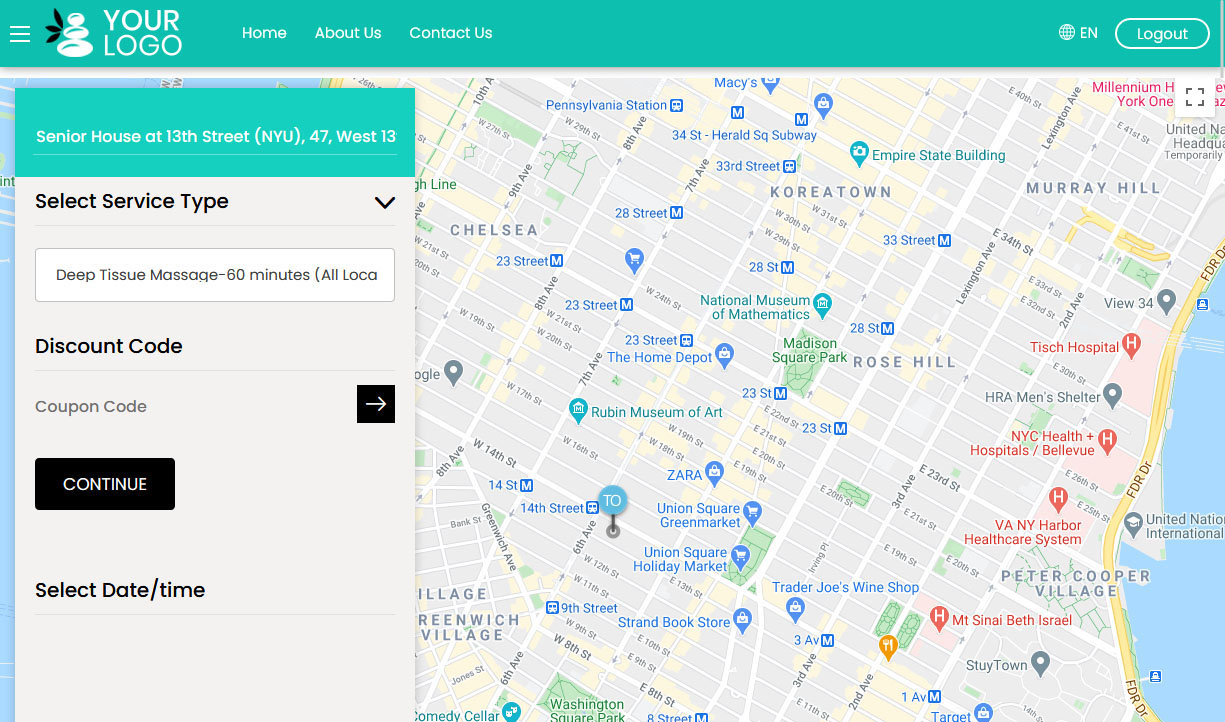Viewport: 1225px width, 722px height.
Task: Open About Us page
Action: tap(348, 33)
